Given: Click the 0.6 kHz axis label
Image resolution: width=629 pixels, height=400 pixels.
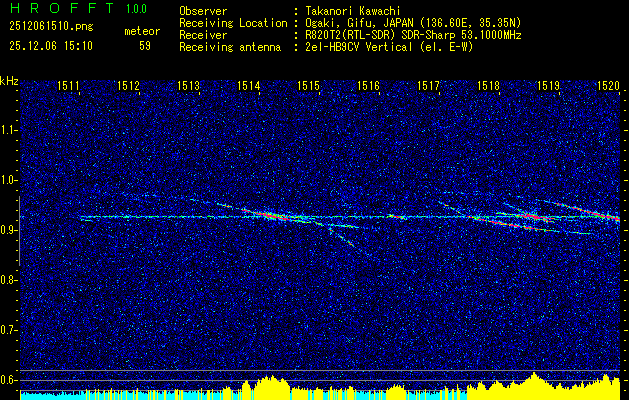Looking at the screenshot, I should click(x=7, y=380).
